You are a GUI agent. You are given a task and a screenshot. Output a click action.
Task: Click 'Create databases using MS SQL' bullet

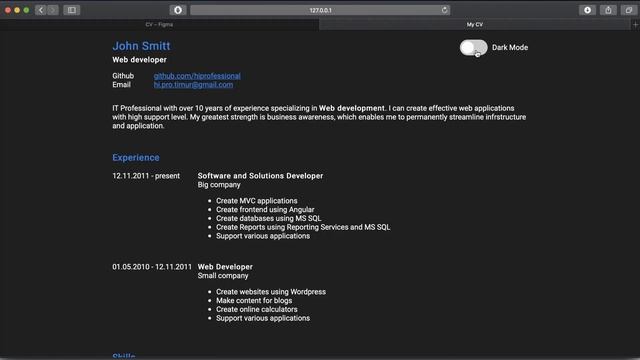coord(269,218)
